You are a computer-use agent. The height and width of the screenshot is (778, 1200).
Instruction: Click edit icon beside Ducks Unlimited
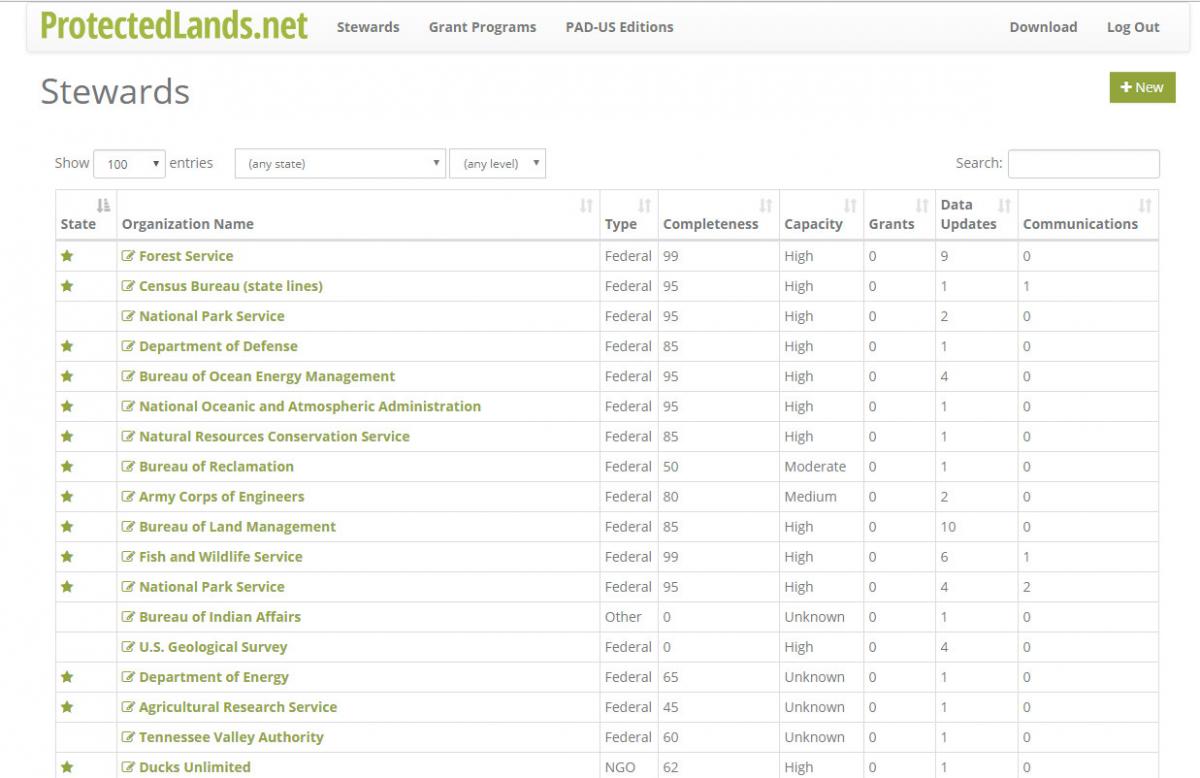point(128,767)
